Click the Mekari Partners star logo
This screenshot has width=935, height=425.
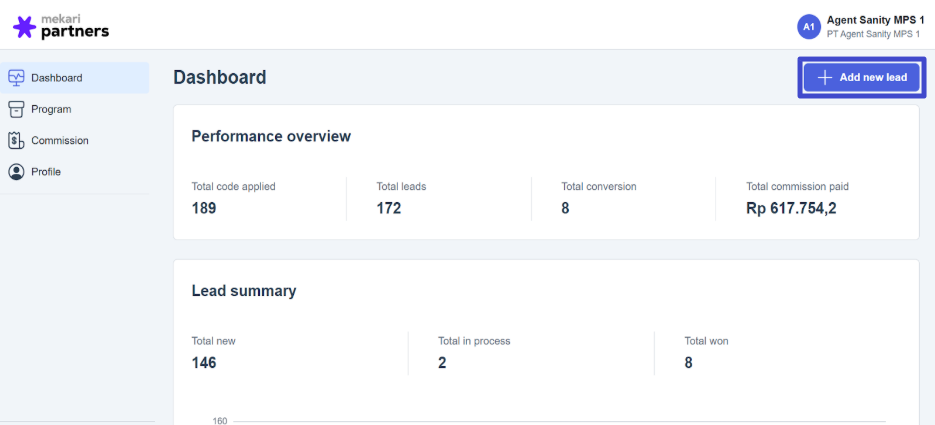(24, 27)
